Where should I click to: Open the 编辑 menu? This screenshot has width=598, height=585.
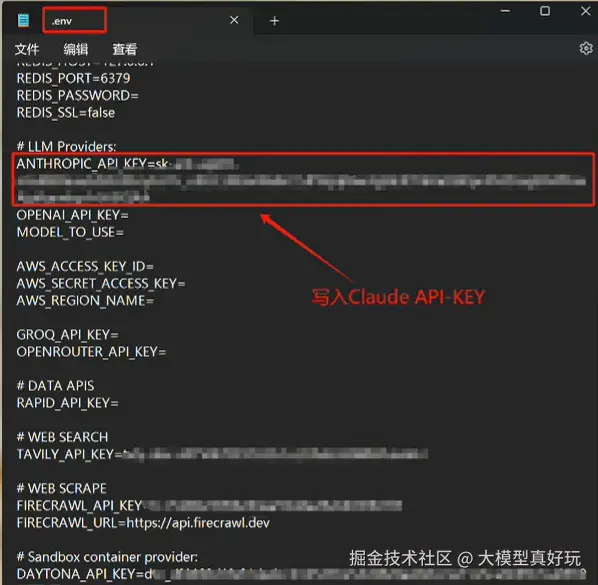(76, 49)
